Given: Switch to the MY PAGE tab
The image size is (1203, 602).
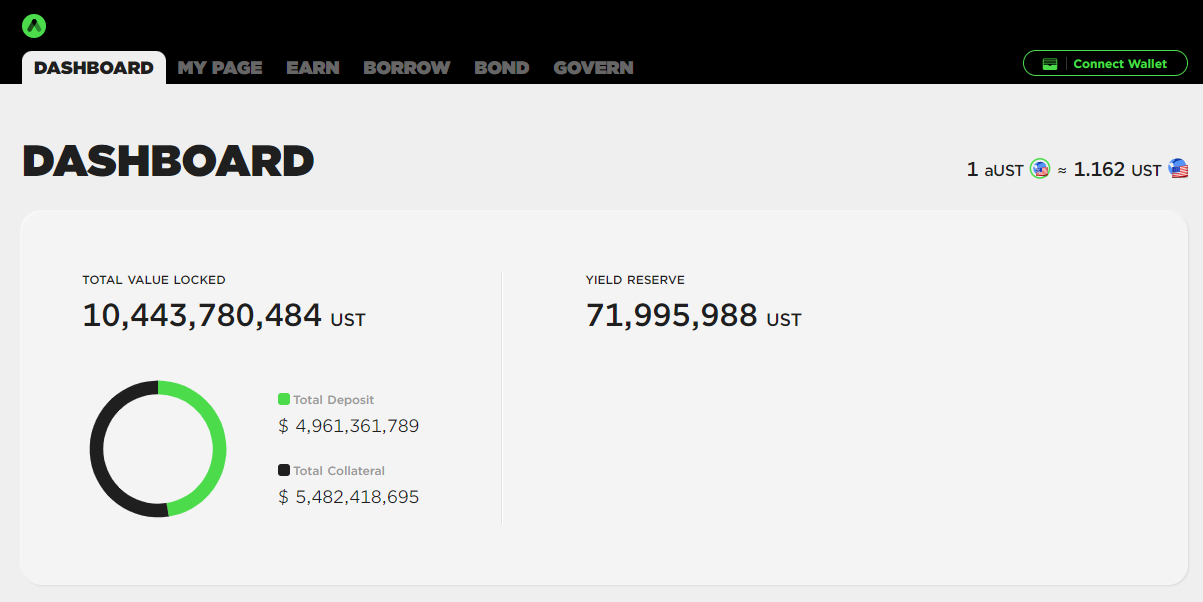Looking at the screenshot, I should point(220,68).
